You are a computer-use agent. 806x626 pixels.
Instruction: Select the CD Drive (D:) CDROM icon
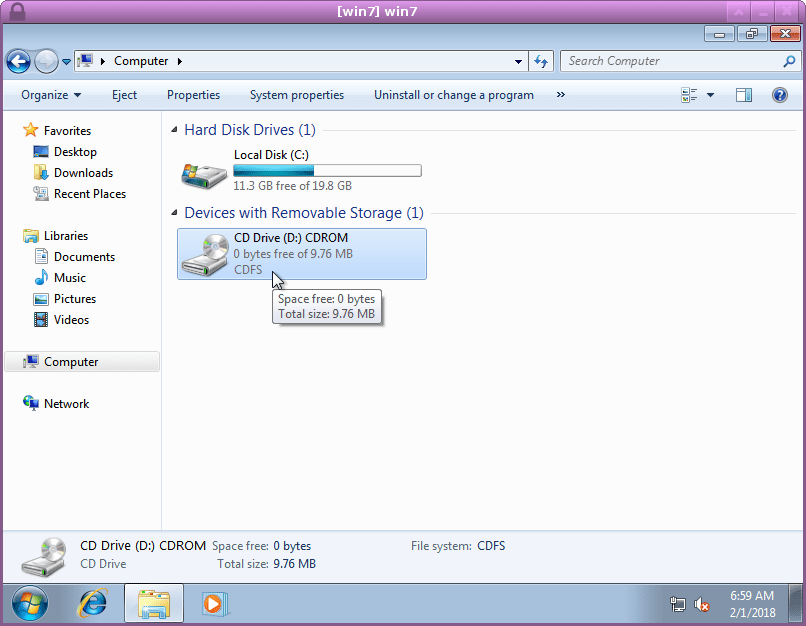point(204,253)
